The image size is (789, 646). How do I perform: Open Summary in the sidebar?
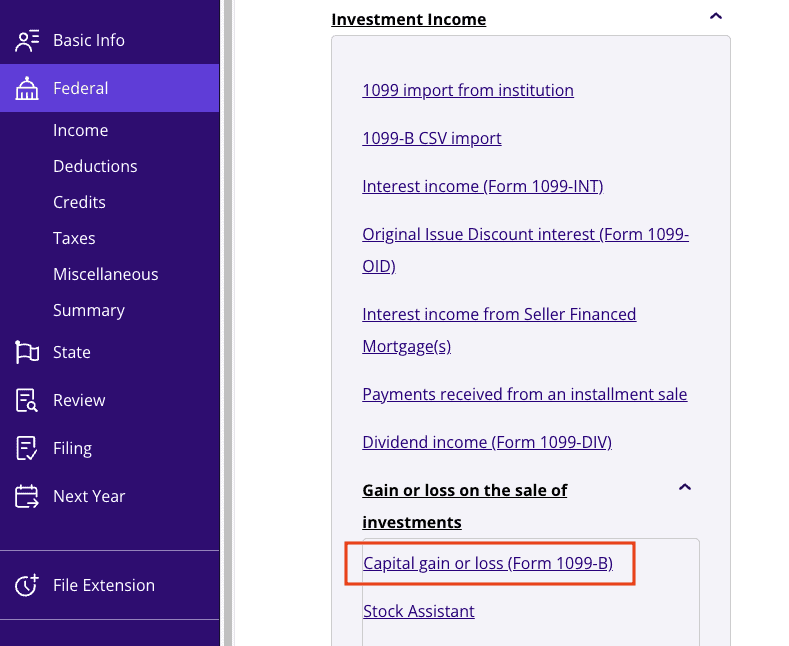(89, 310)
